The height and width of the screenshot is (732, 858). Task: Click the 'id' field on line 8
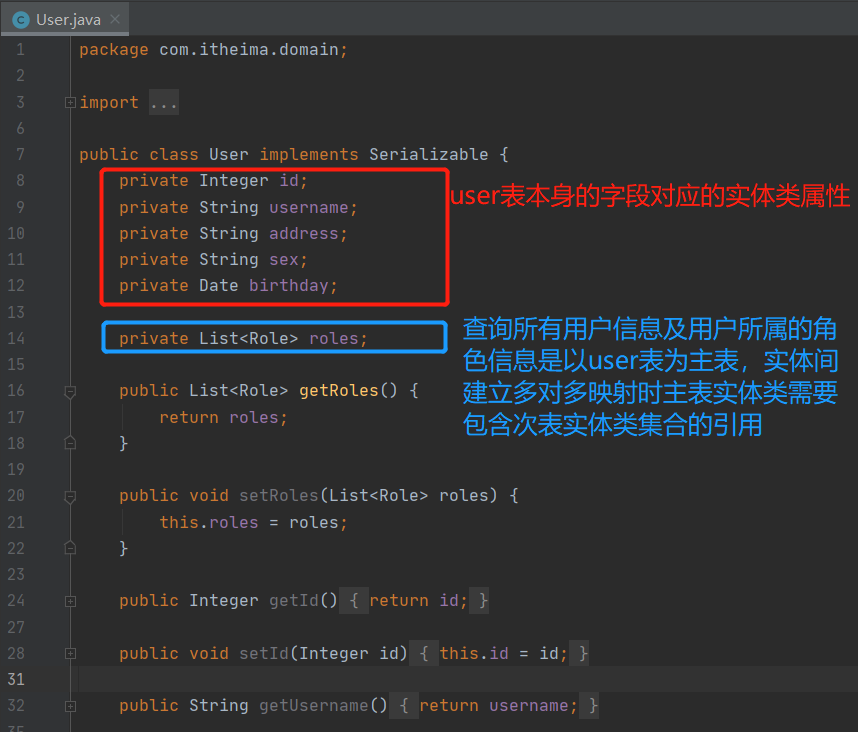coord(289,181)
